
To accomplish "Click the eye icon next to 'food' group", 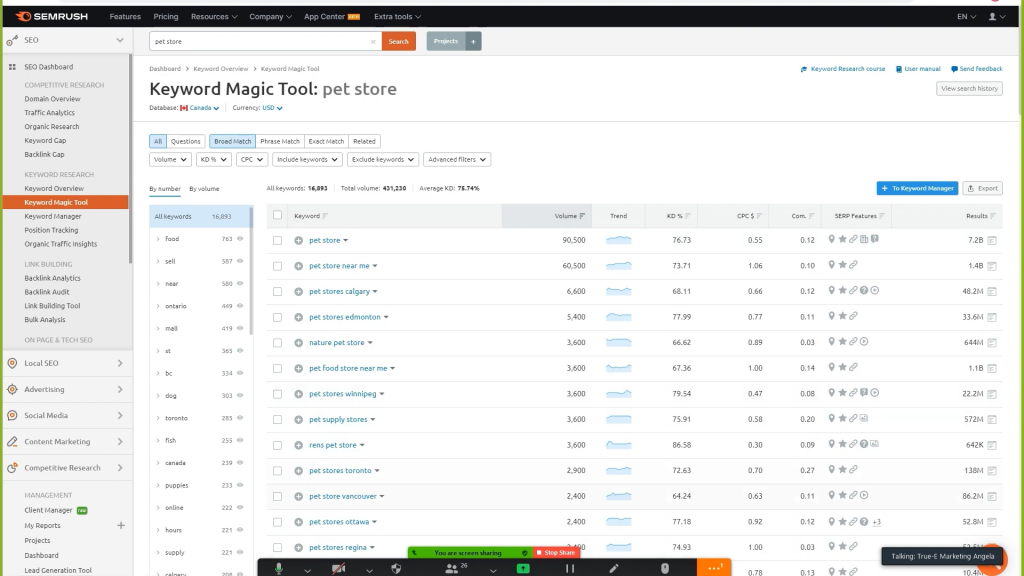I will click(x=241, y=239).
